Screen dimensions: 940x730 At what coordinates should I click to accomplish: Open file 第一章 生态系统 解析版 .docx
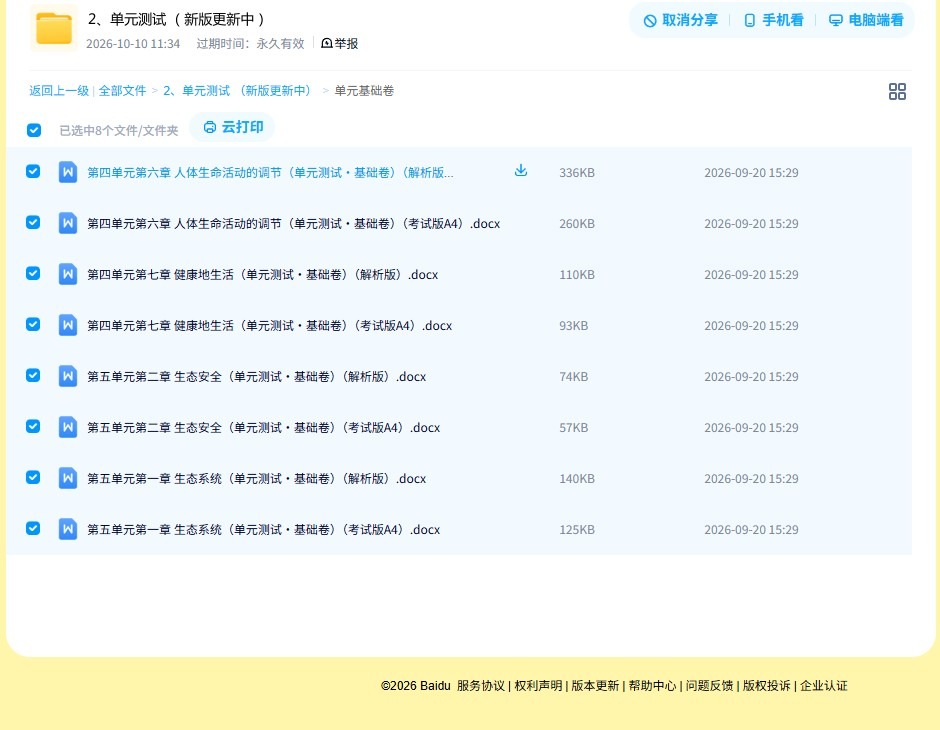(x=257, y=478)
